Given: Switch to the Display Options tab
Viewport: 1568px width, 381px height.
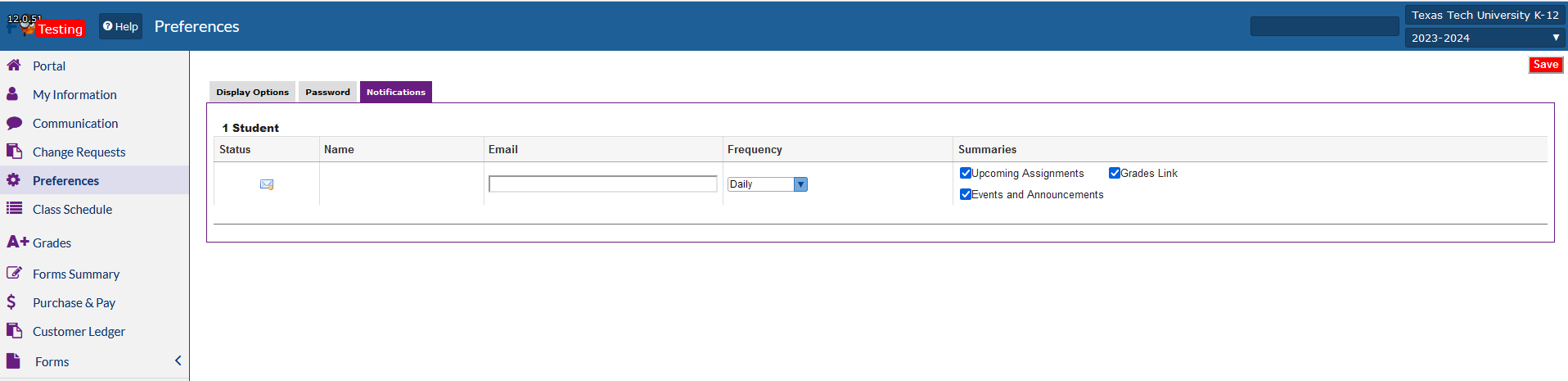Looking at the screenshot, I should point(252,92).
